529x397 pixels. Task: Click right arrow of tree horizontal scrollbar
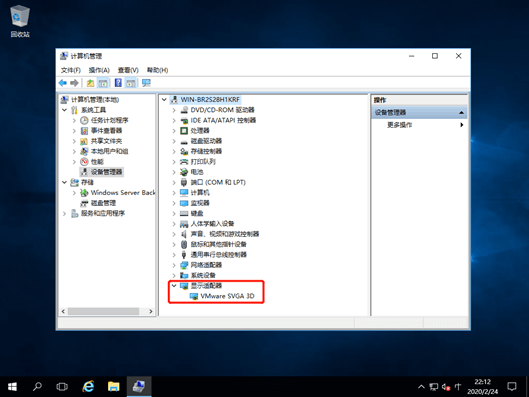(150, 311)
